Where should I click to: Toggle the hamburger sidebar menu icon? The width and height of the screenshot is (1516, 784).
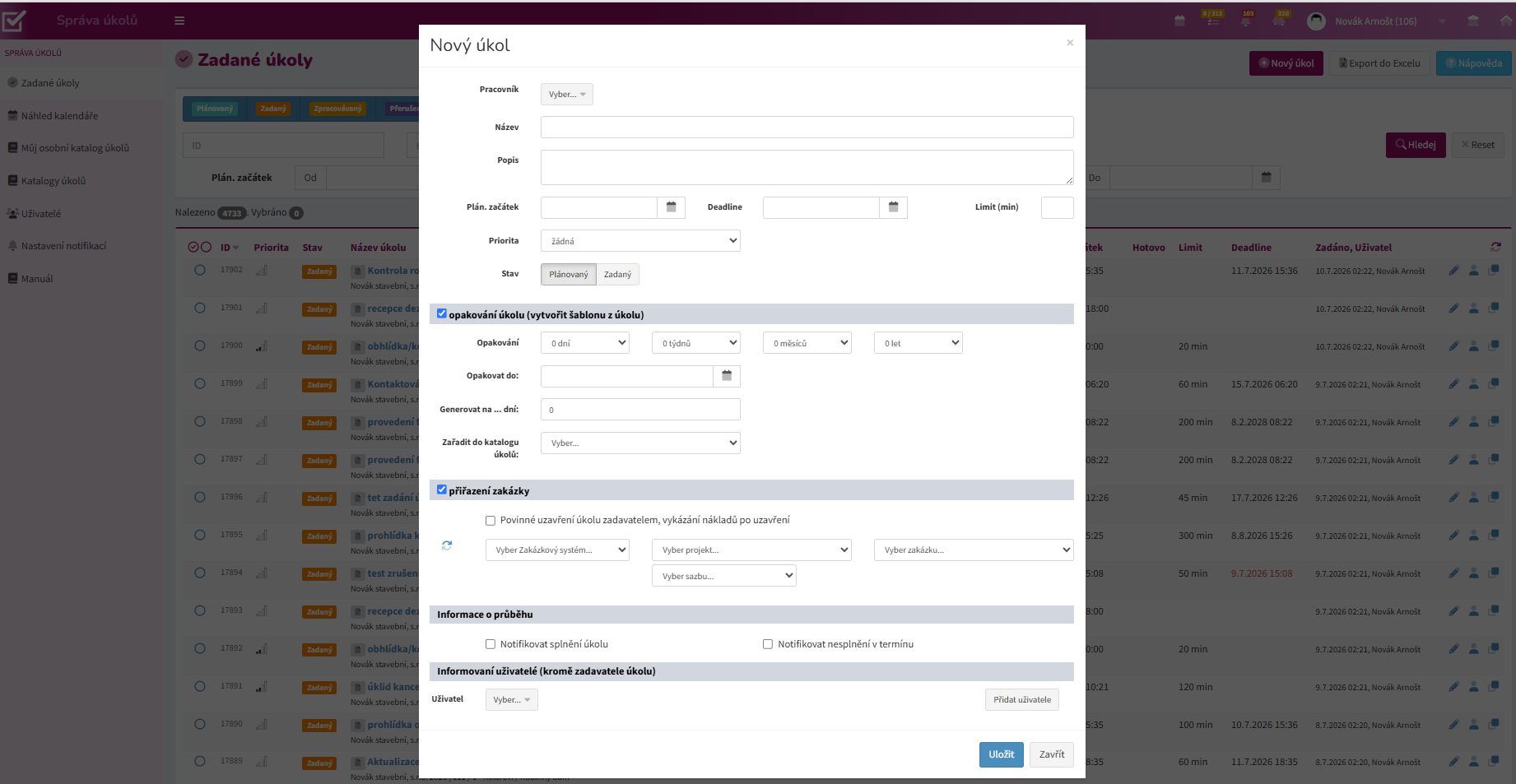pyautogui.click(x=179, y=21)
